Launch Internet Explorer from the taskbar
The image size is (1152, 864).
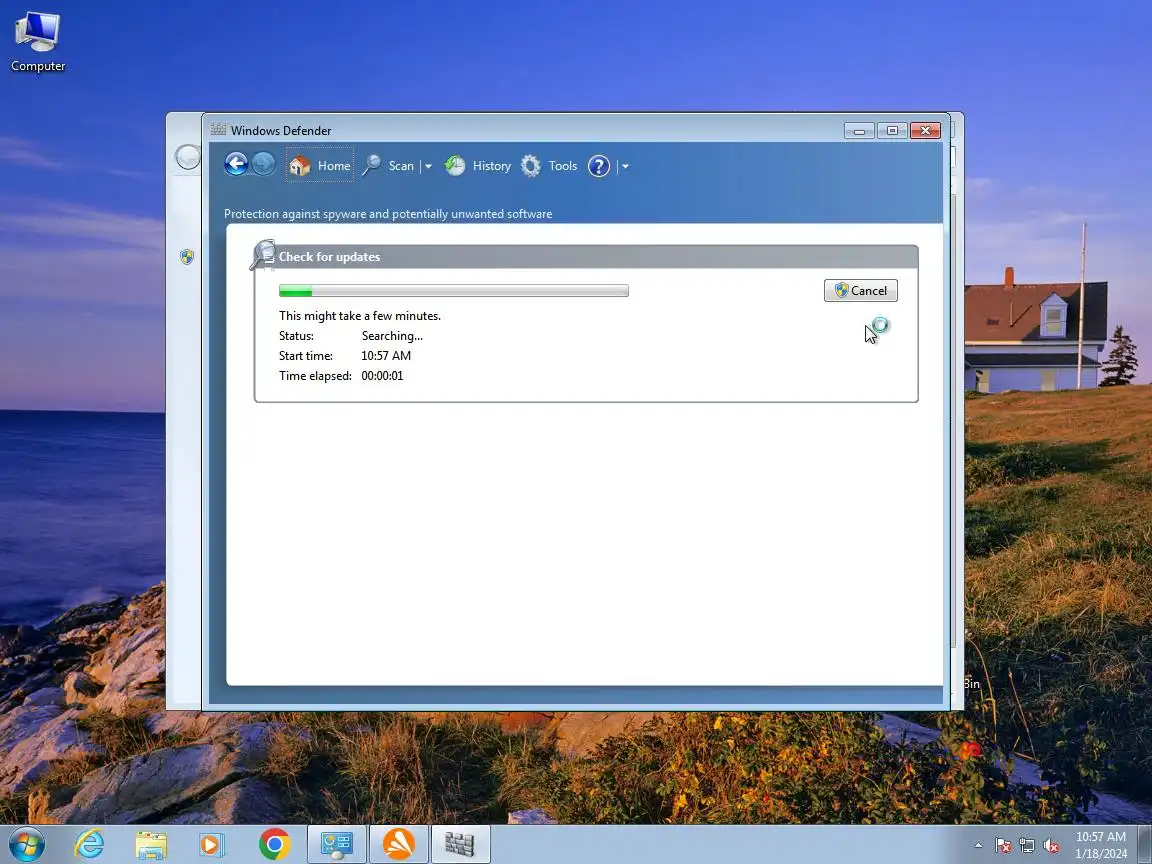tap(90, 844)
